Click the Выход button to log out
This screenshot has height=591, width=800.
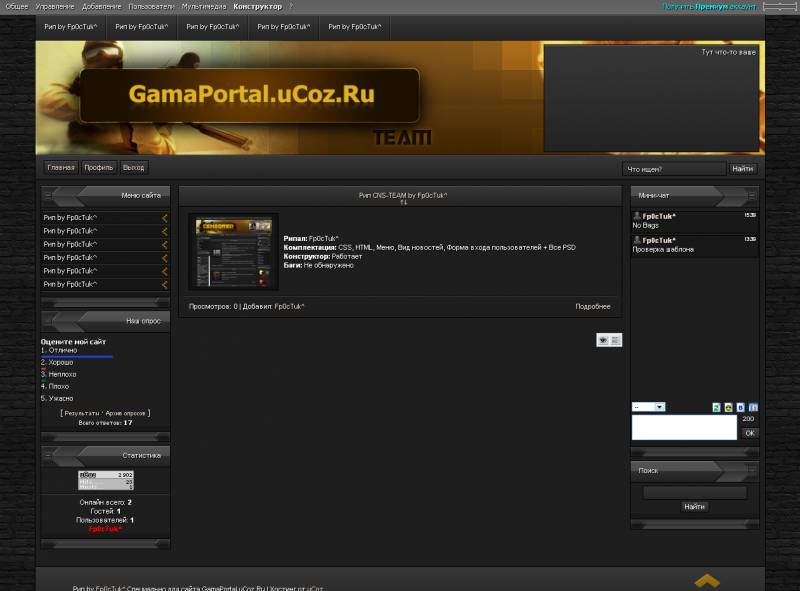coord(134,167)
